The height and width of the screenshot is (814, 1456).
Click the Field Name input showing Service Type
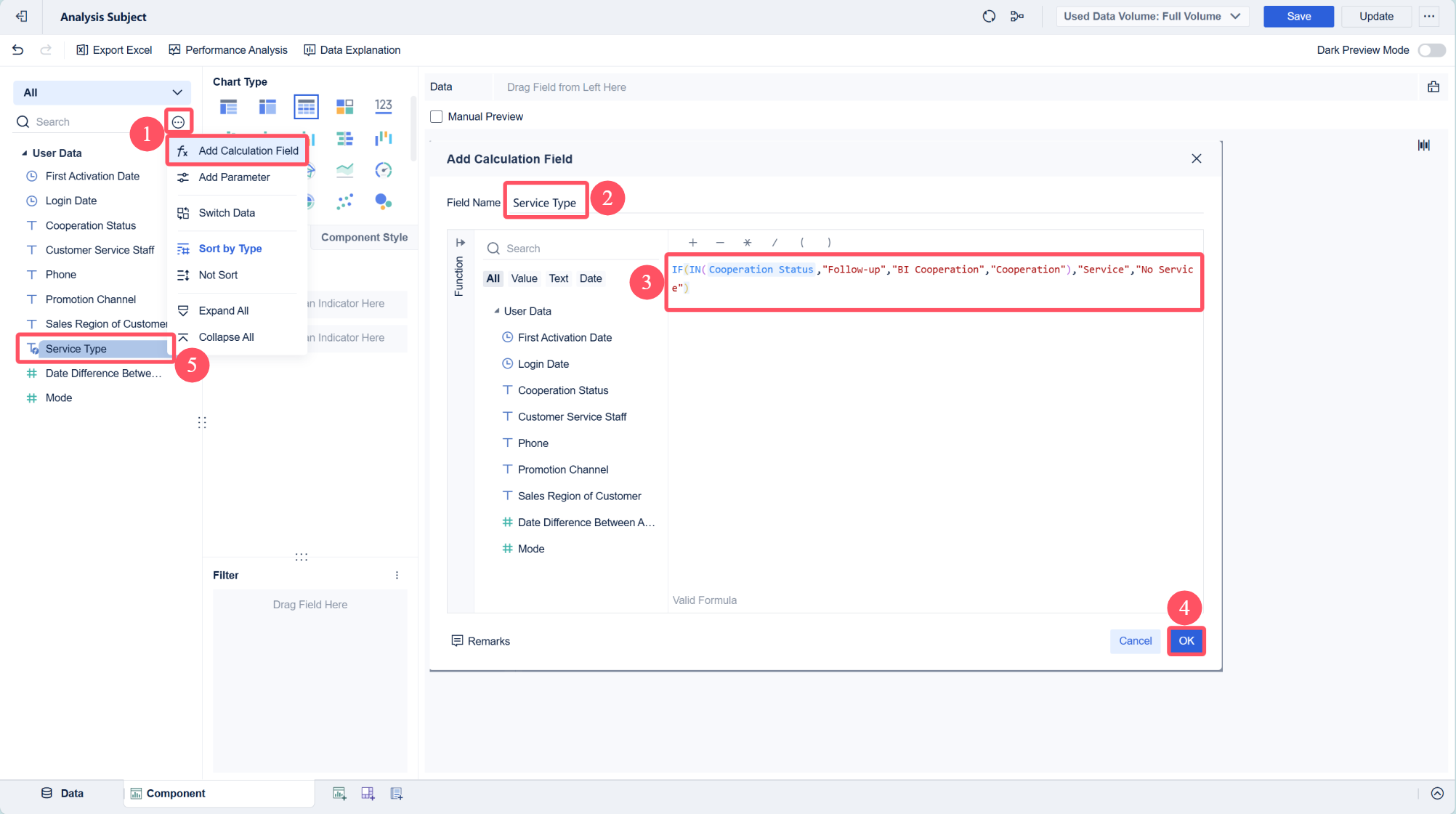[x=545, y=202]
